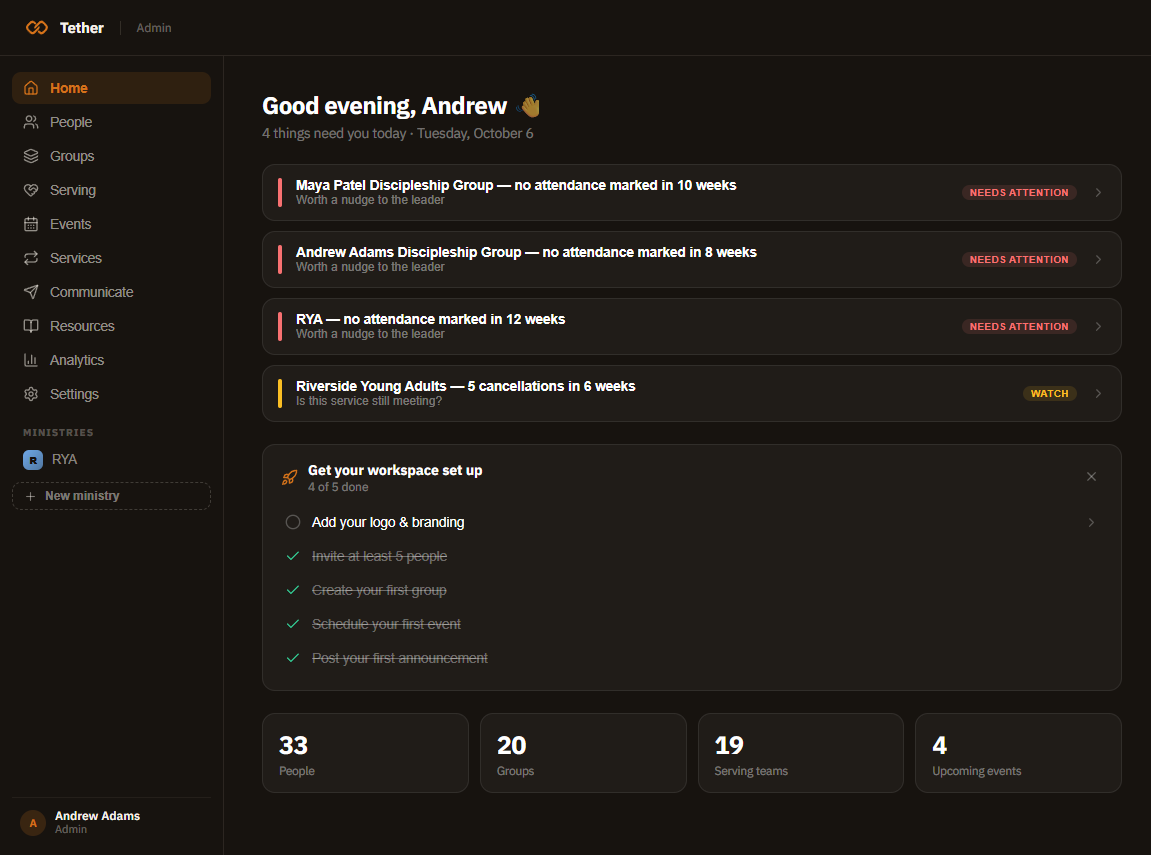The image size is (1151, 855).
Task: Open Analytics page label in the sidebar
Action: pyautogui.click(x=77, y=360)
